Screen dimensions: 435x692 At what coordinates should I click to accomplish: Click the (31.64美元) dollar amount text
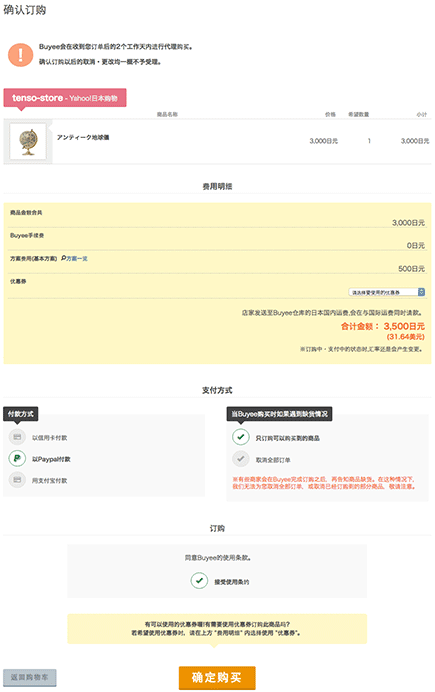[405, 337]
